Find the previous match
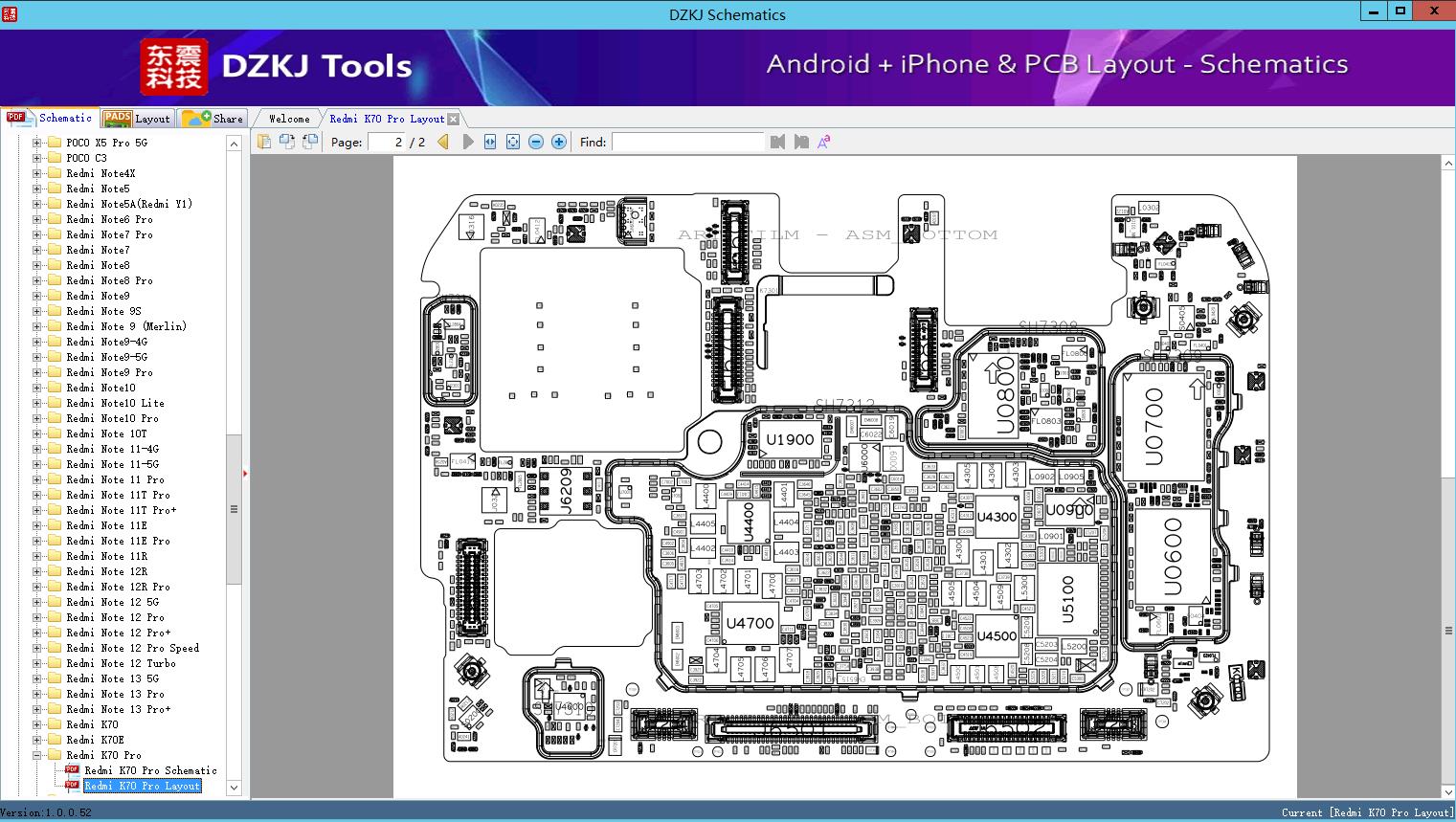Image resolution: width=1456 pixels, height=822 pixels. click(777, 142)
